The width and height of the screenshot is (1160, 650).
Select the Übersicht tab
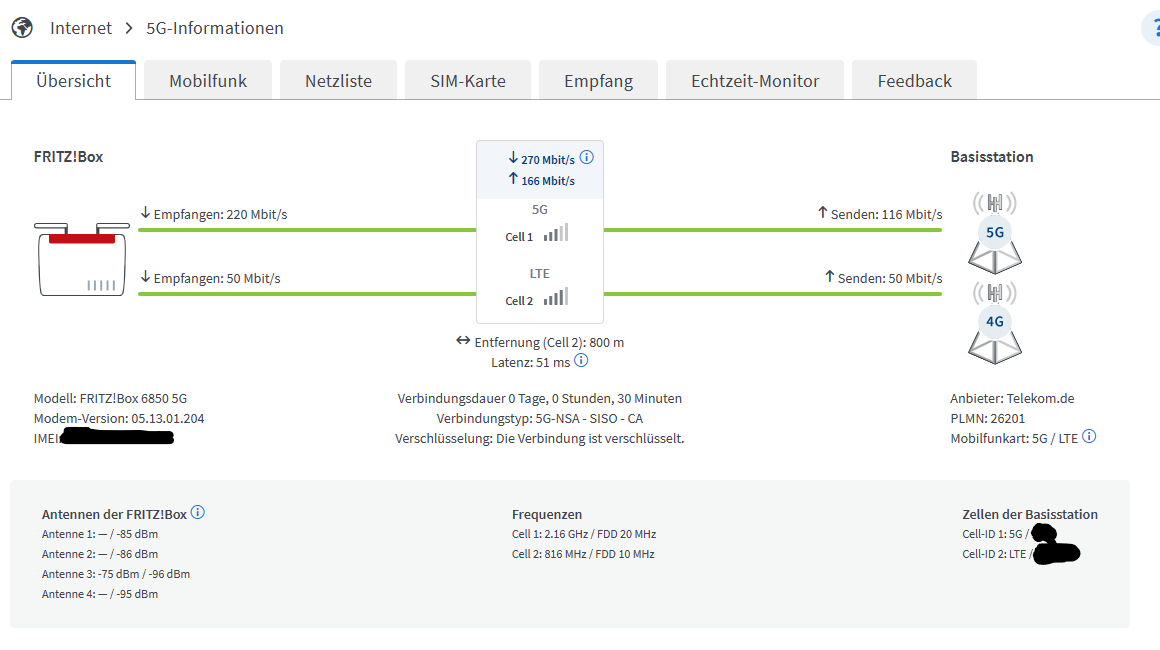tap(73, 81)
